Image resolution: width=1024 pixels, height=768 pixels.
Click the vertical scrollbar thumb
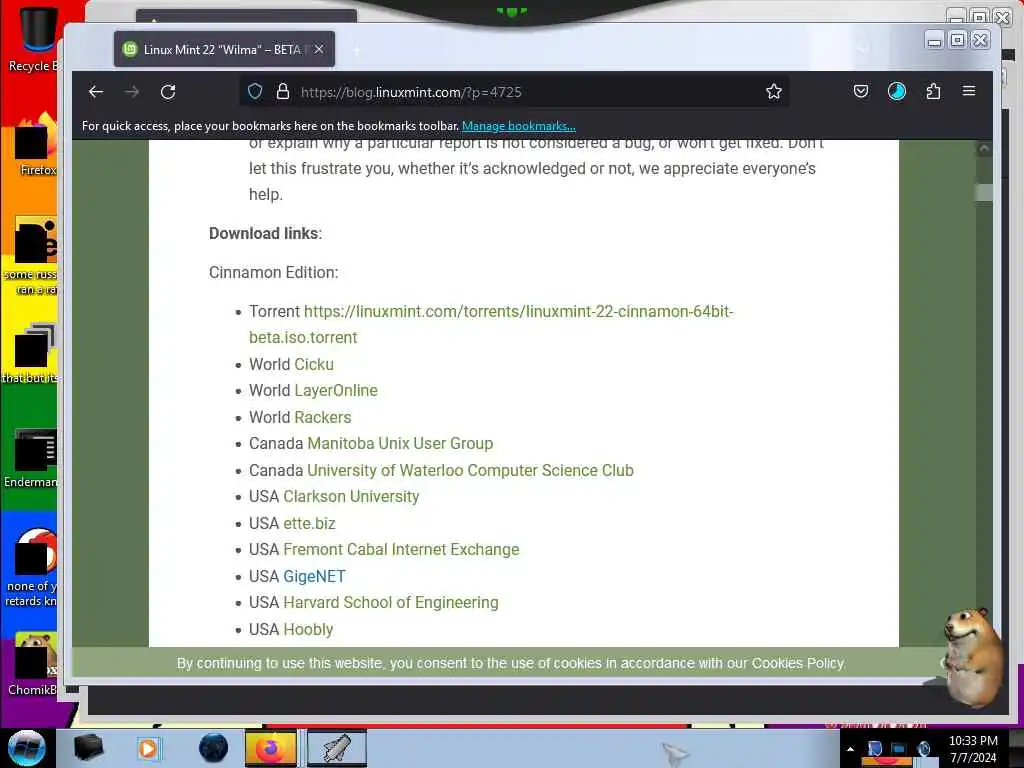[x=984, y=192]
